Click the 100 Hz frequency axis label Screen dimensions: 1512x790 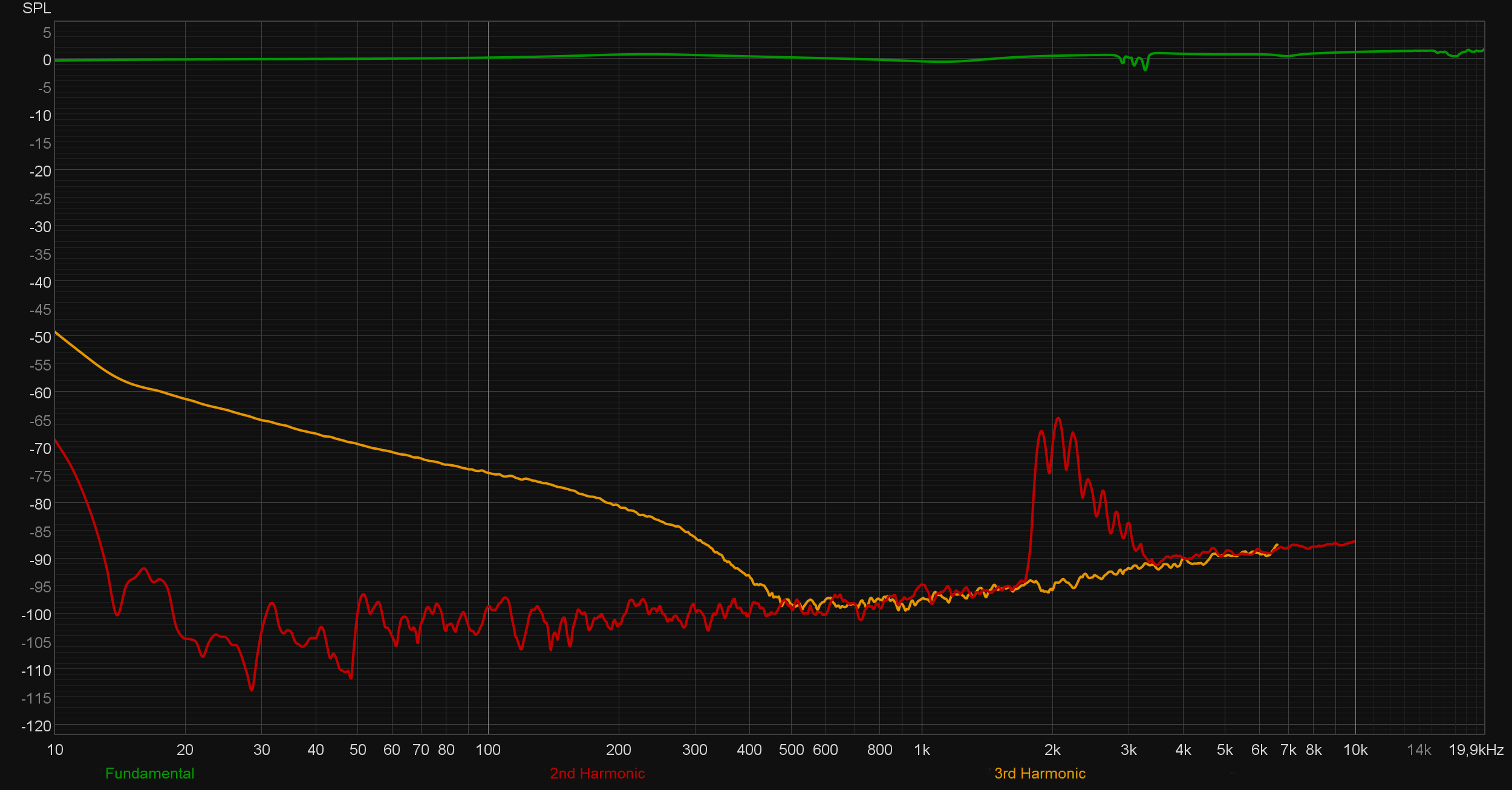(x=487, y=750)
